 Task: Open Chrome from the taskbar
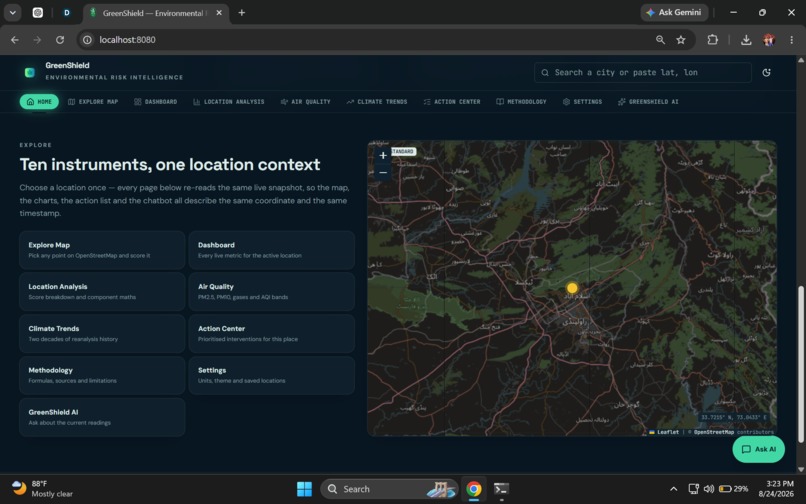pos(474,489)
